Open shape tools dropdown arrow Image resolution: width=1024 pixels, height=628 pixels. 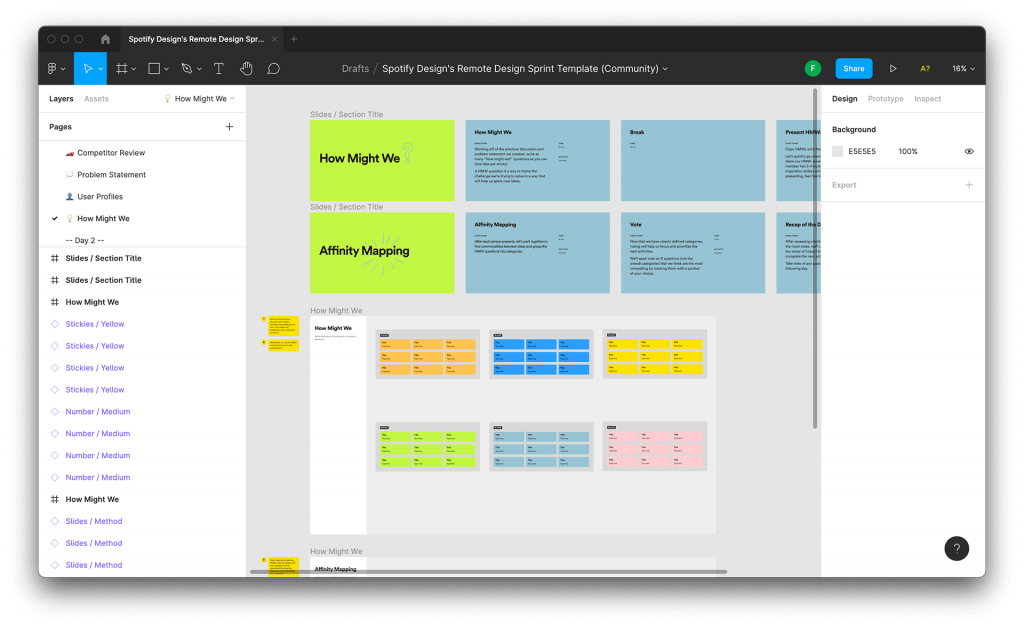167,69
